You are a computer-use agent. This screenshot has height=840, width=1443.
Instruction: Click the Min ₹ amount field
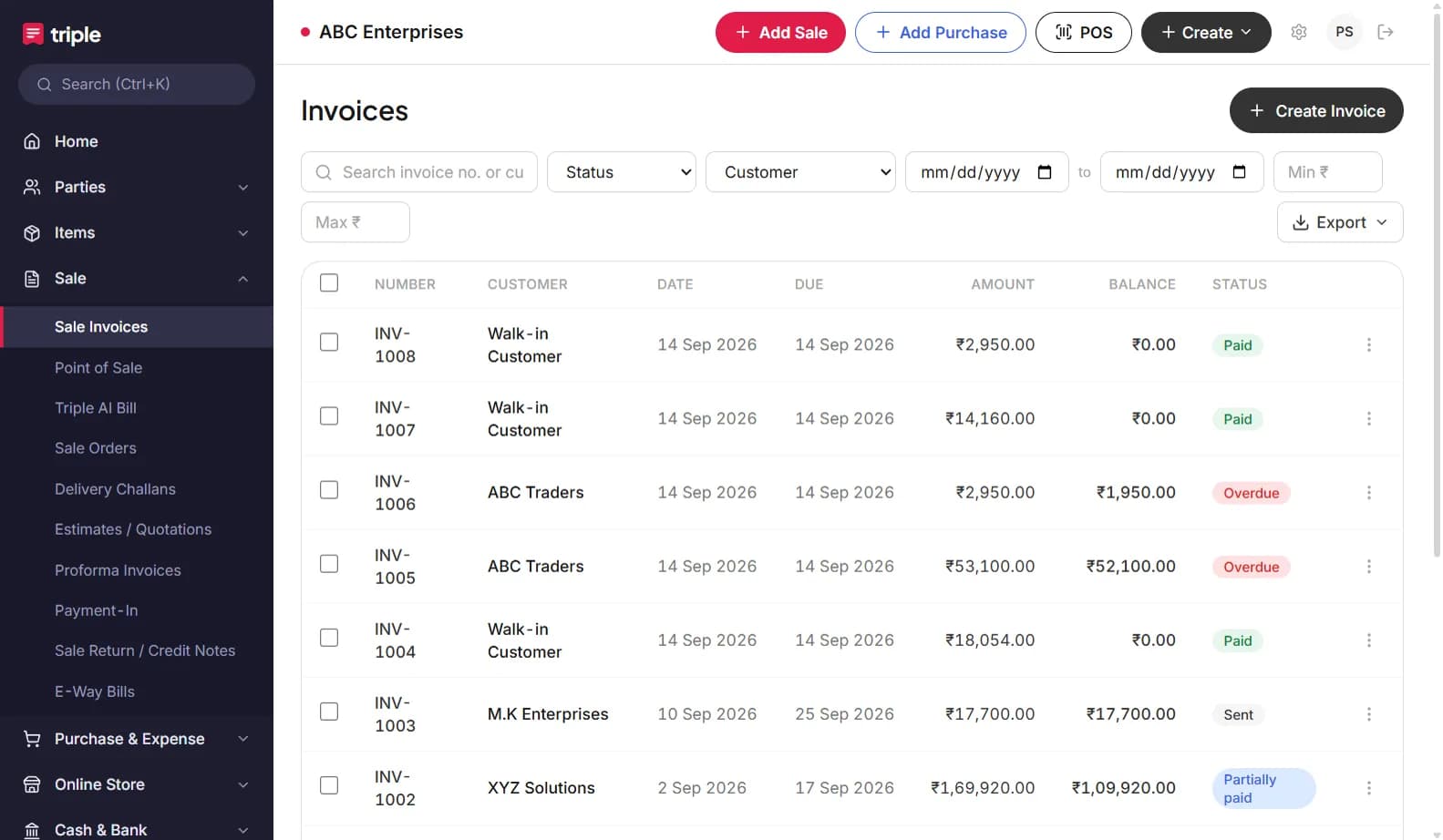coord(1328,172)
